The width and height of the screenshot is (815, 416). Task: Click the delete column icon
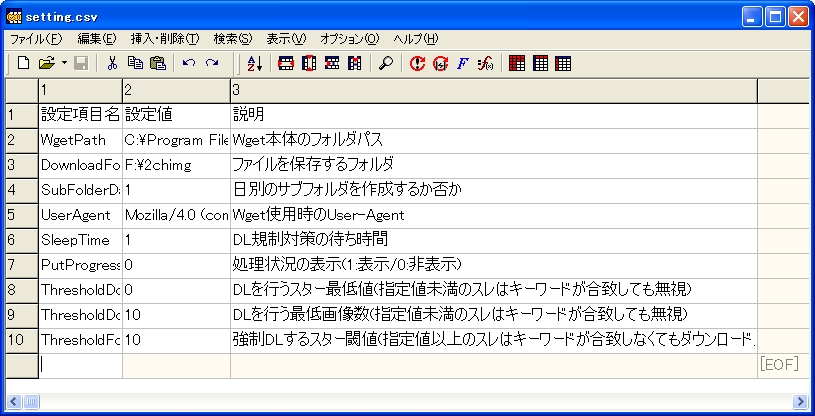coord(355,63)
